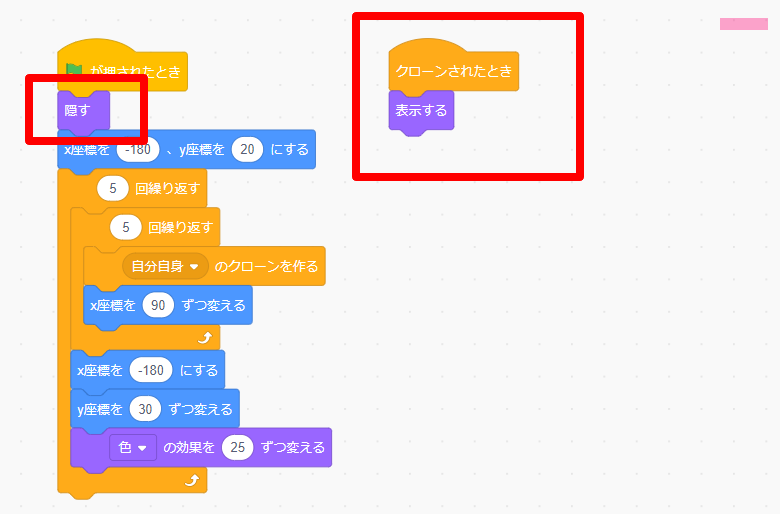Select the 隠す hide block

click(x=84, y=110)
